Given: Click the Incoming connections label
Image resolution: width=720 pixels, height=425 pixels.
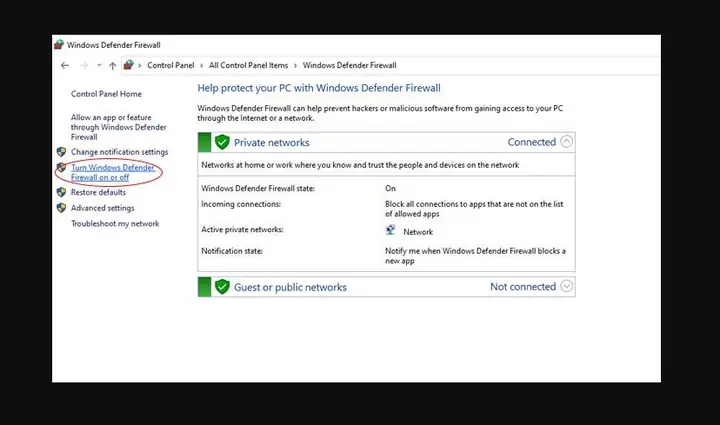Looking at the screenshot, I should 241,204.
